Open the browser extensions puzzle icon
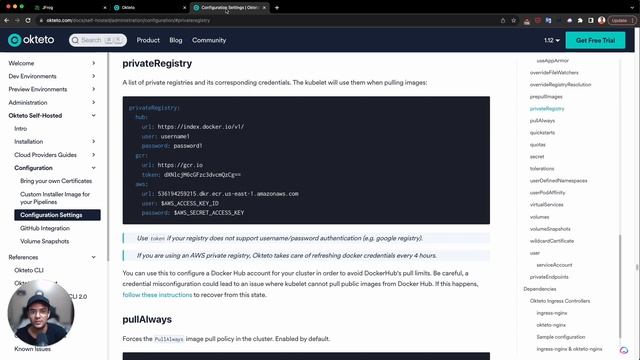Image resolution: width=640 pixels, height=360 pixels. click(x=580, y=20)
